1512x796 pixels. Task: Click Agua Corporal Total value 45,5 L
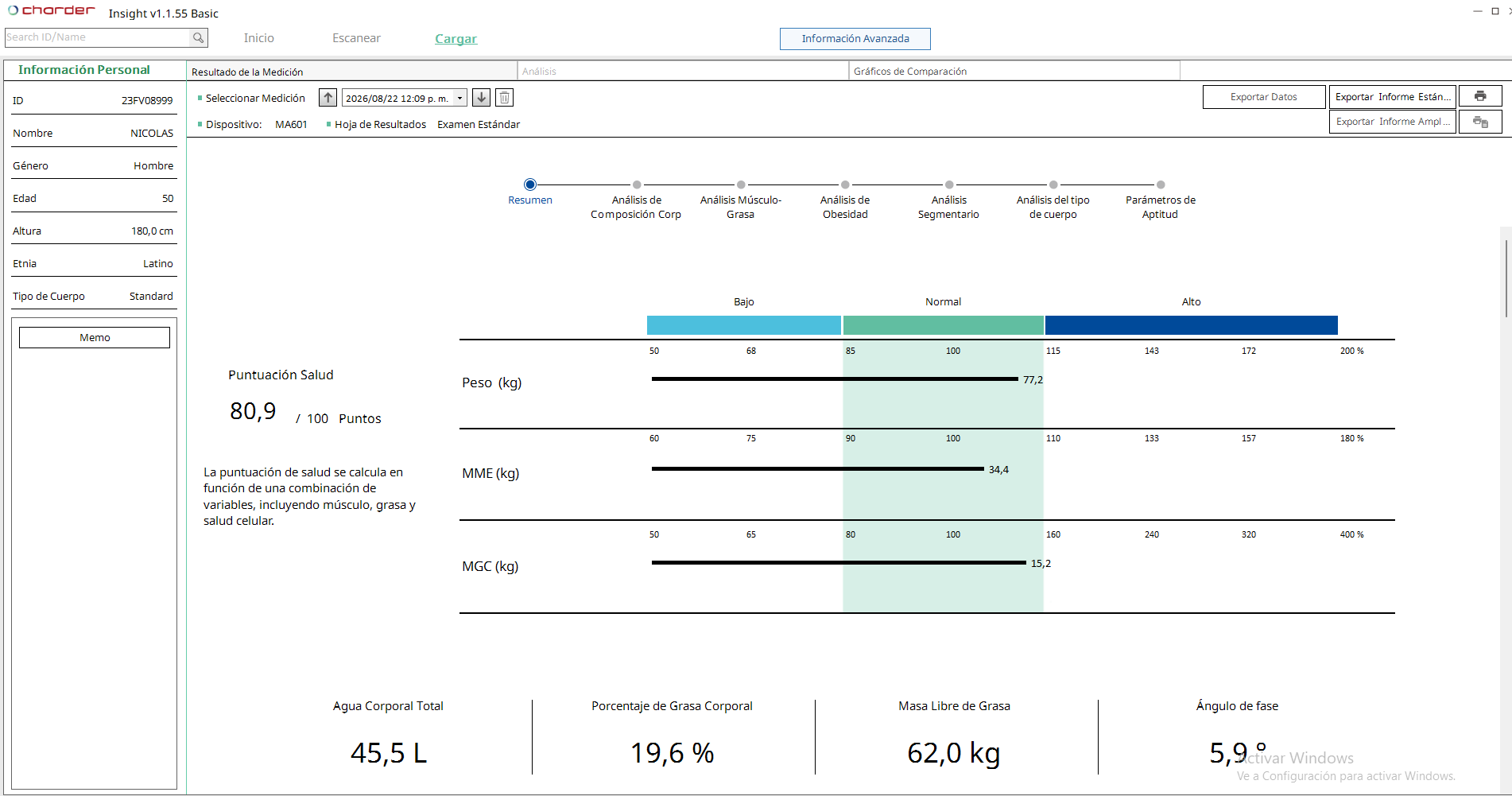tap(389, 753)
